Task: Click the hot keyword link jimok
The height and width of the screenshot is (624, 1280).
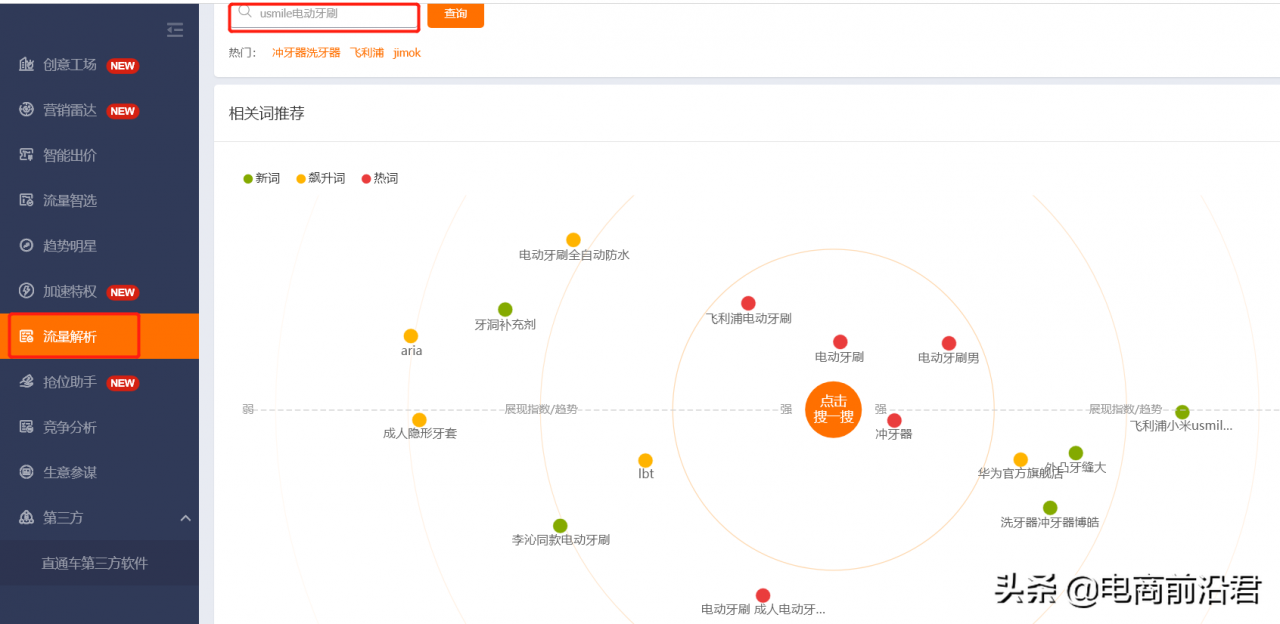Action: (407, 53)
